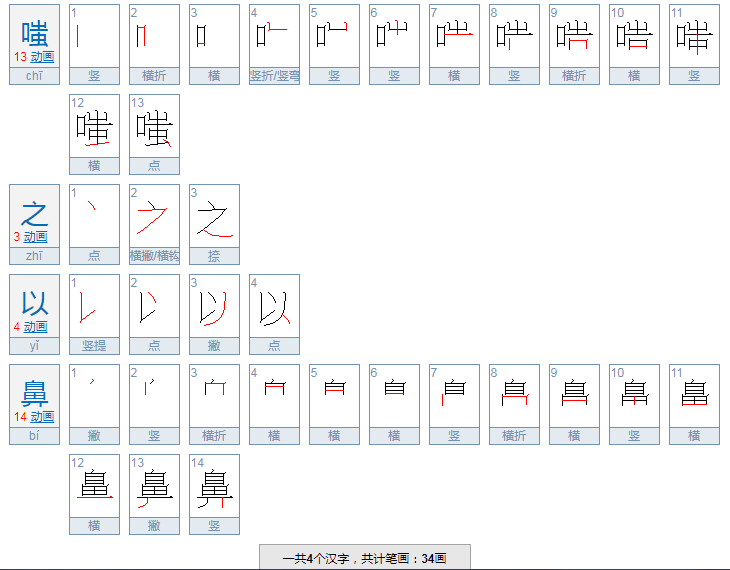
Task: Select stroke 8 横折 tile of 鼻
Action: coord(514,398)
